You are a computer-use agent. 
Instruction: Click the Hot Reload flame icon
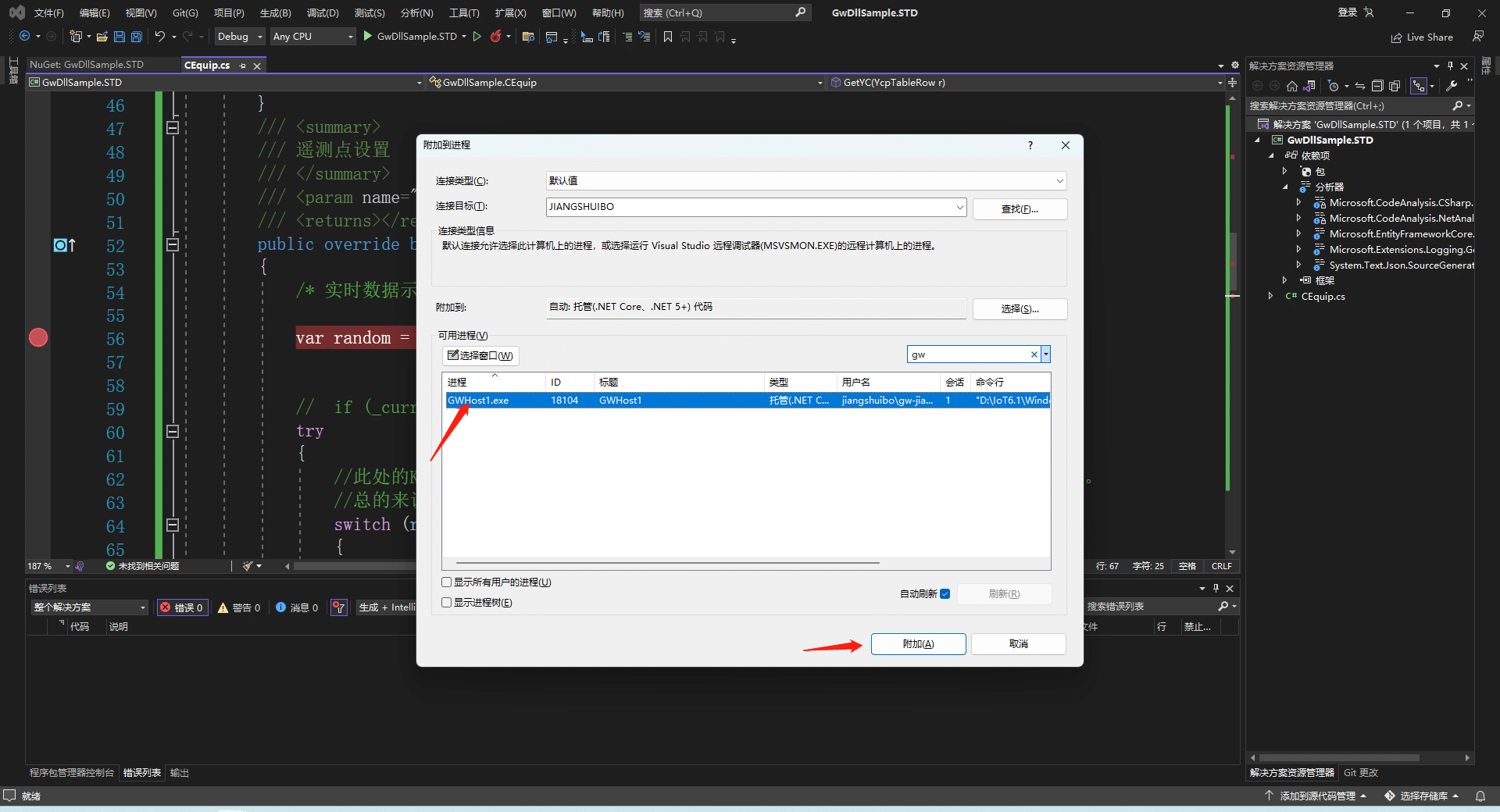[495, 37]
